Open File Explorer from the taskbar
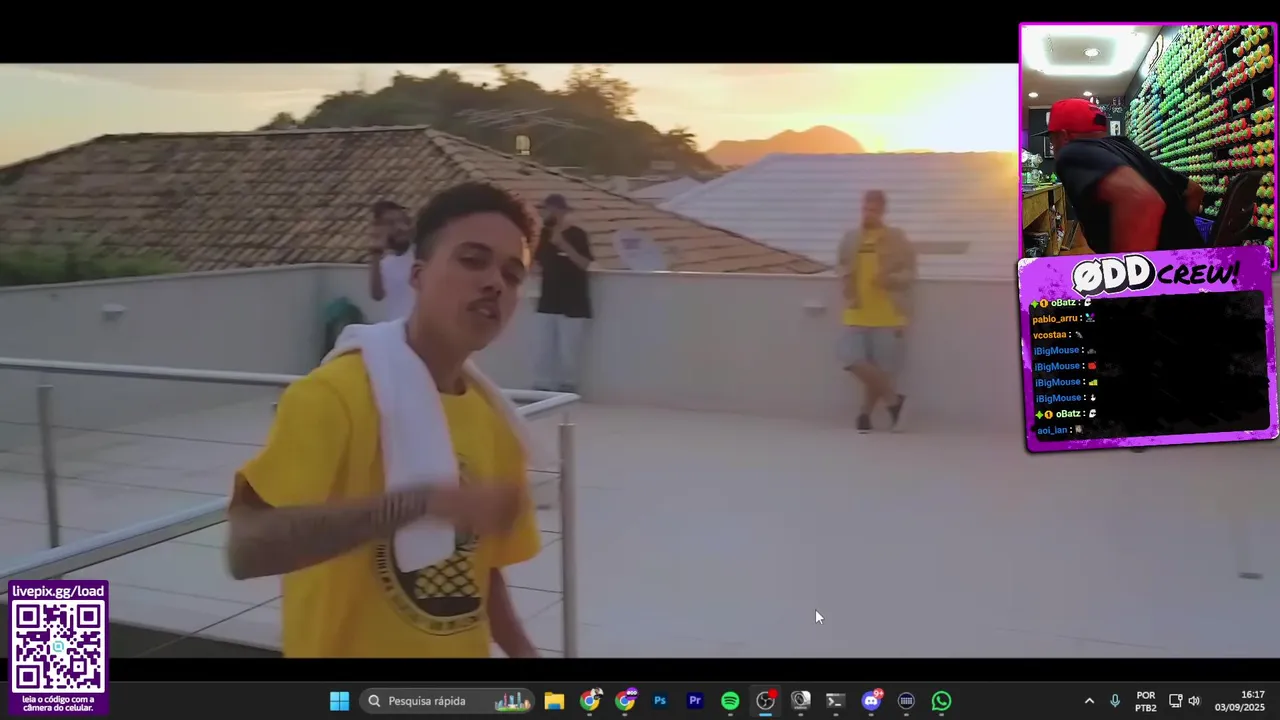 554,701
